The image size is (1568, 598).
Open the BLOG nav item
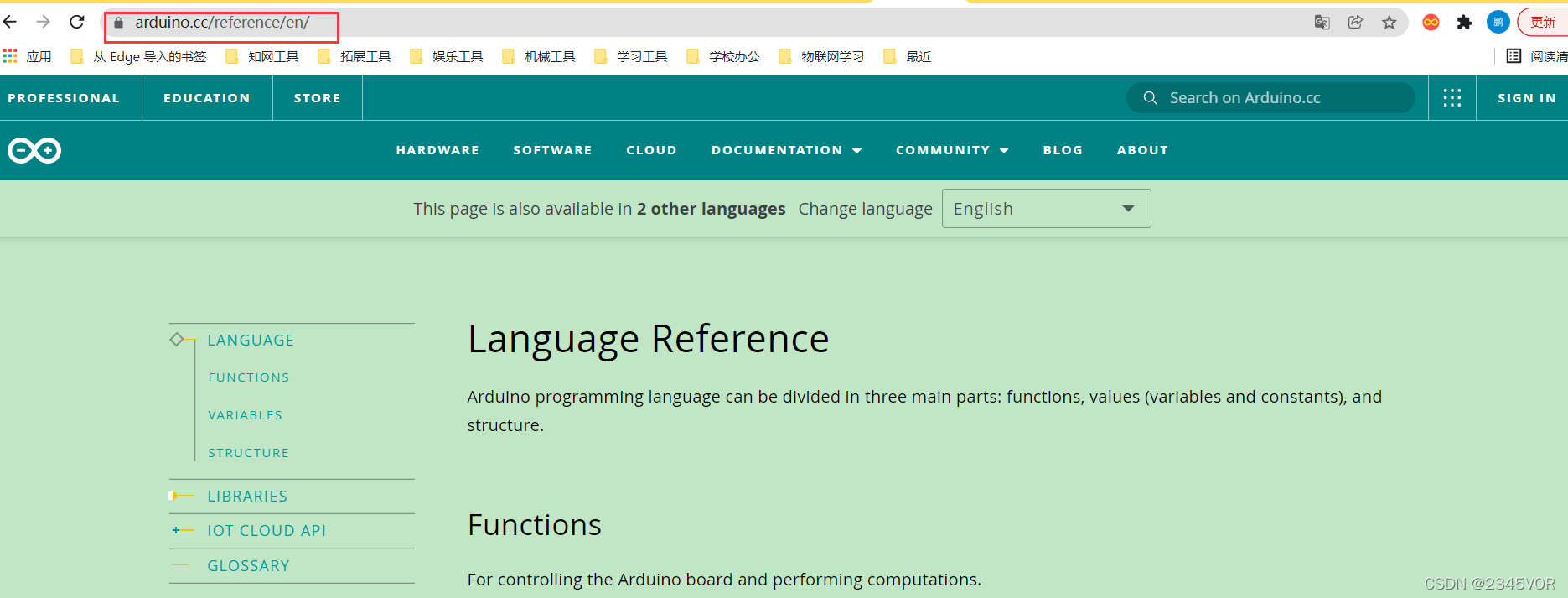[x=1063, y=150]
